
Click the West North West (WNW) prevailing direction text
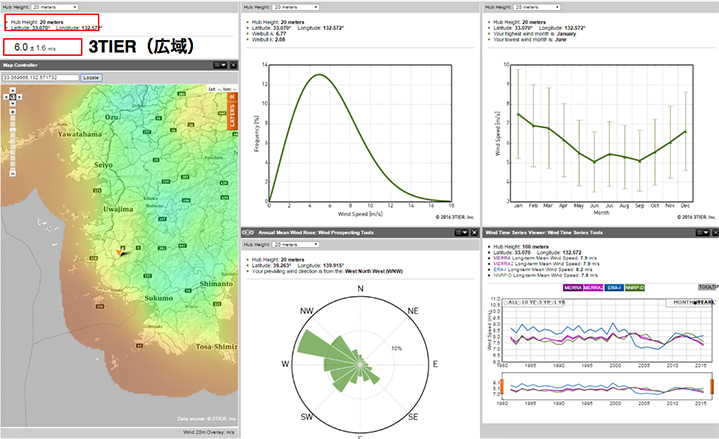(x=374, y=271)
